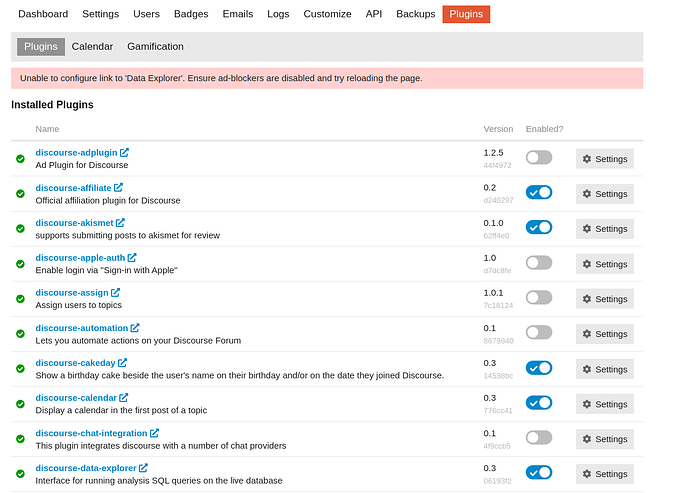Enable the discourse-automation plugin toggle
The width and height of the screenshot is (690, 493).
[539, 332]
